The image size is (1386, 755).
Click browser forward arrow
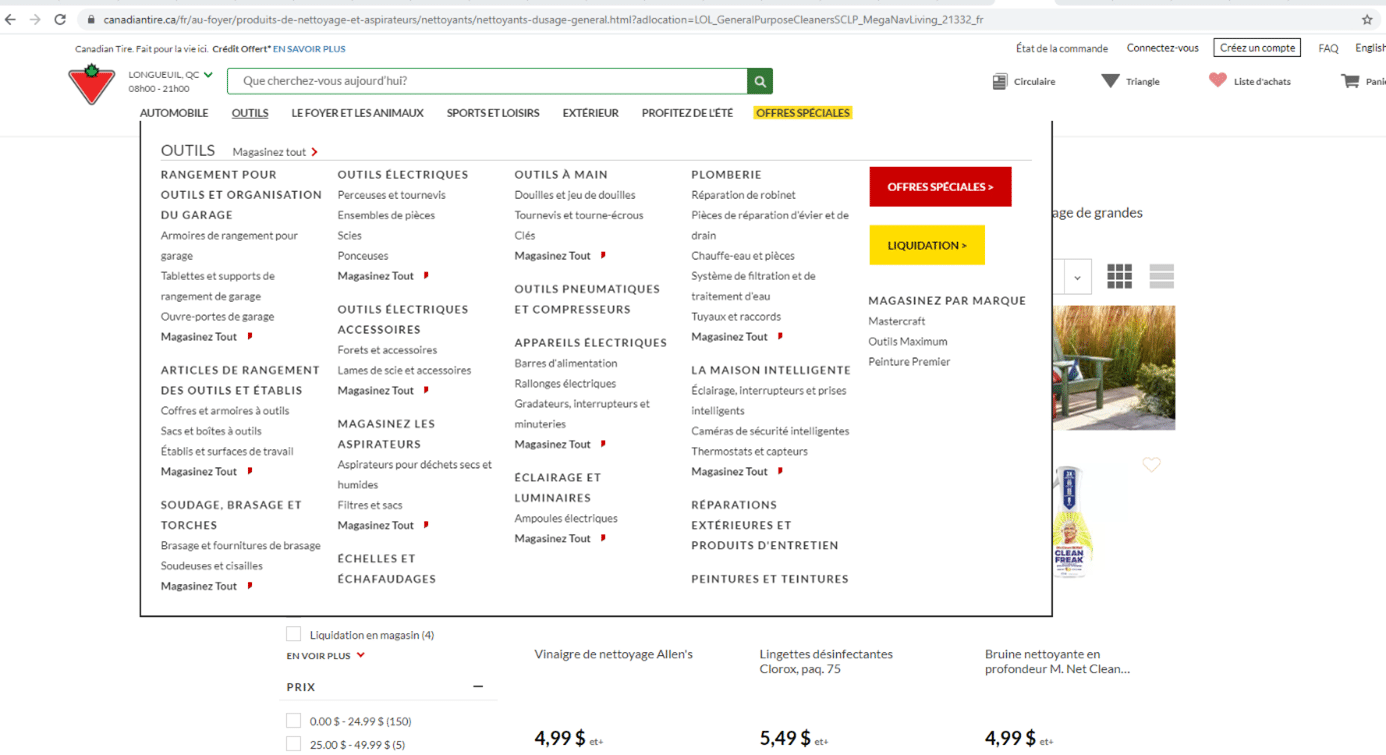(36, 19)
